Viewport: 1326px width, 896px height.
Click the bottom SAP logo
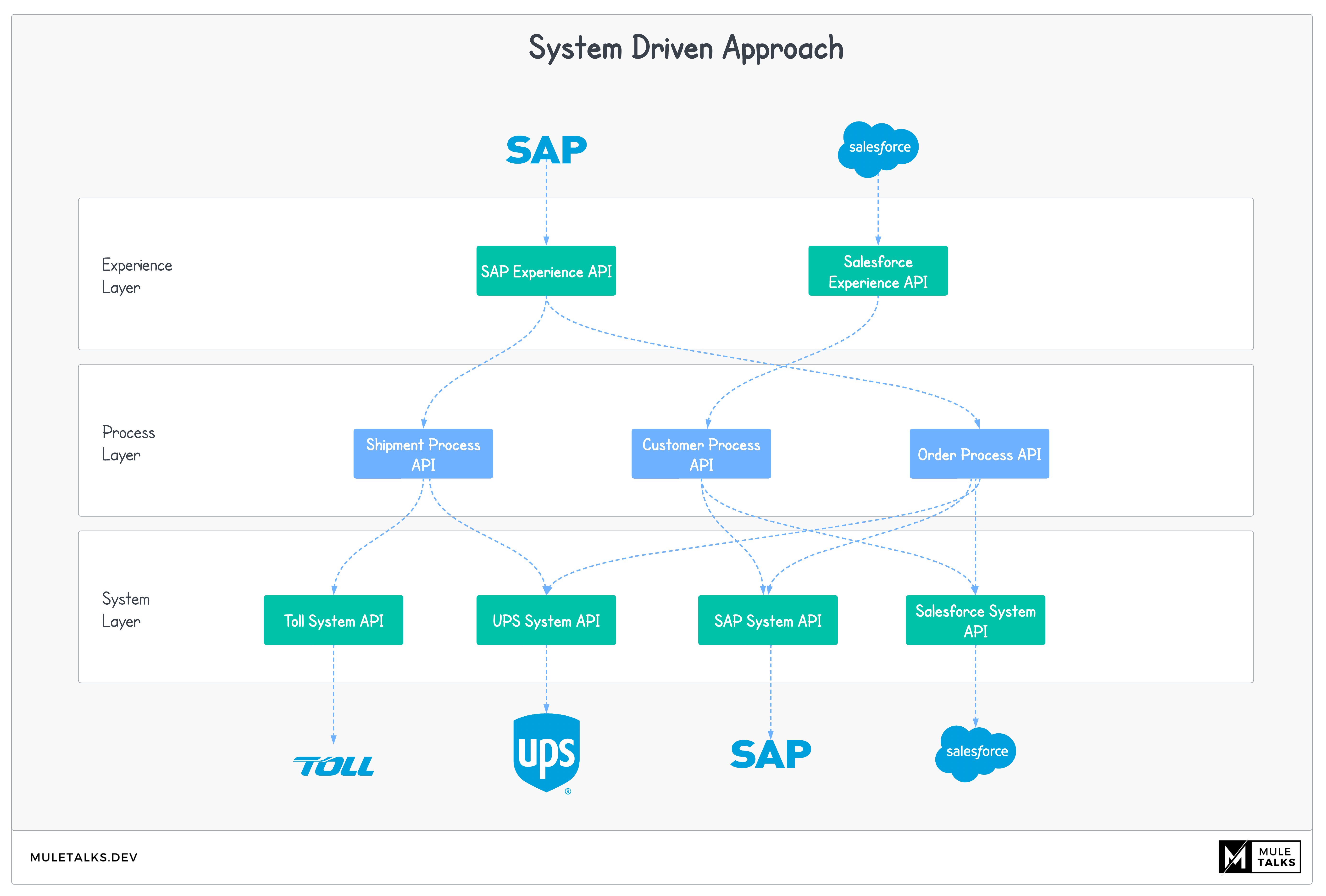(770, 754)
